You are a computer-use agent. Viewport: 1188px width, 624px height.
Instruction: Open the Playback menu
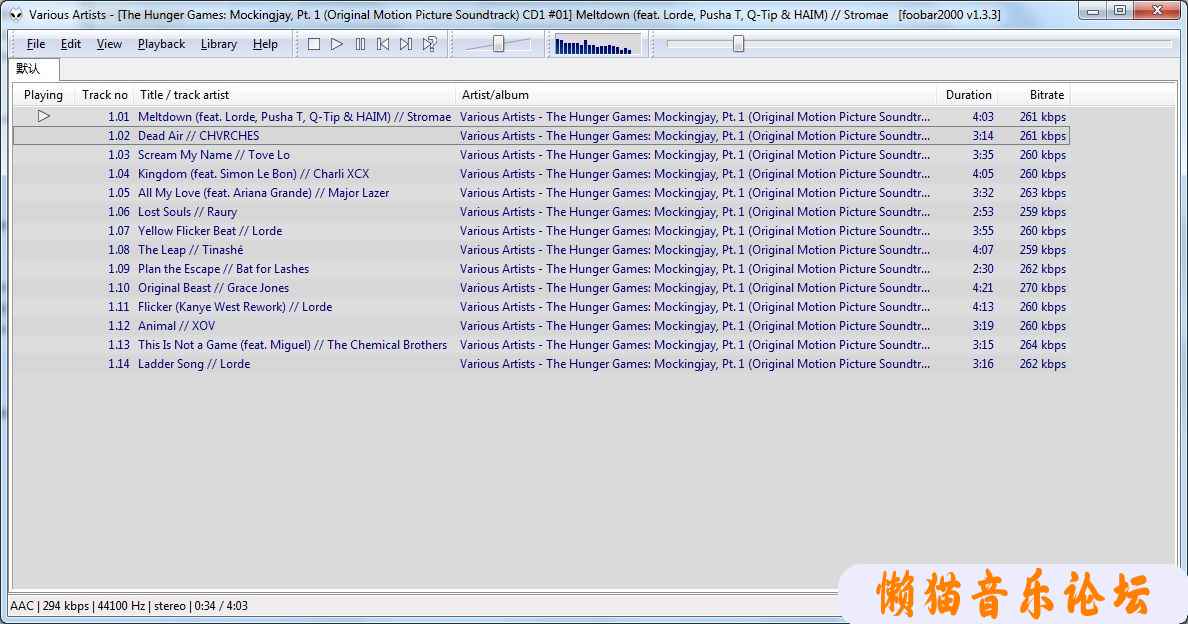tap(161, 44)
